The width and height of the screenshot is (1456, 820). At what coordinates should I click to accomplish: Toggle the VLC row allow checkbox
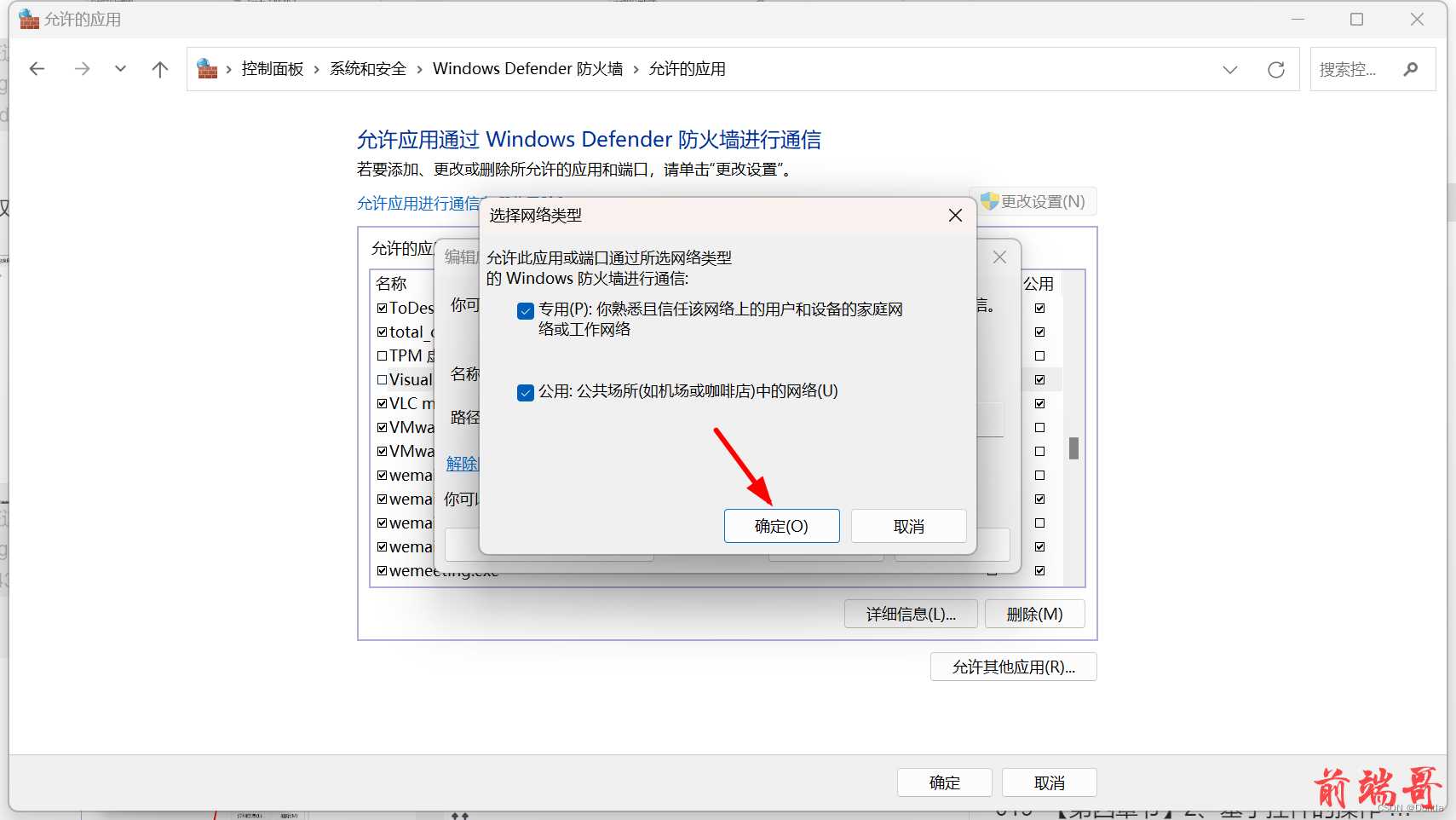tap(382, 403)
